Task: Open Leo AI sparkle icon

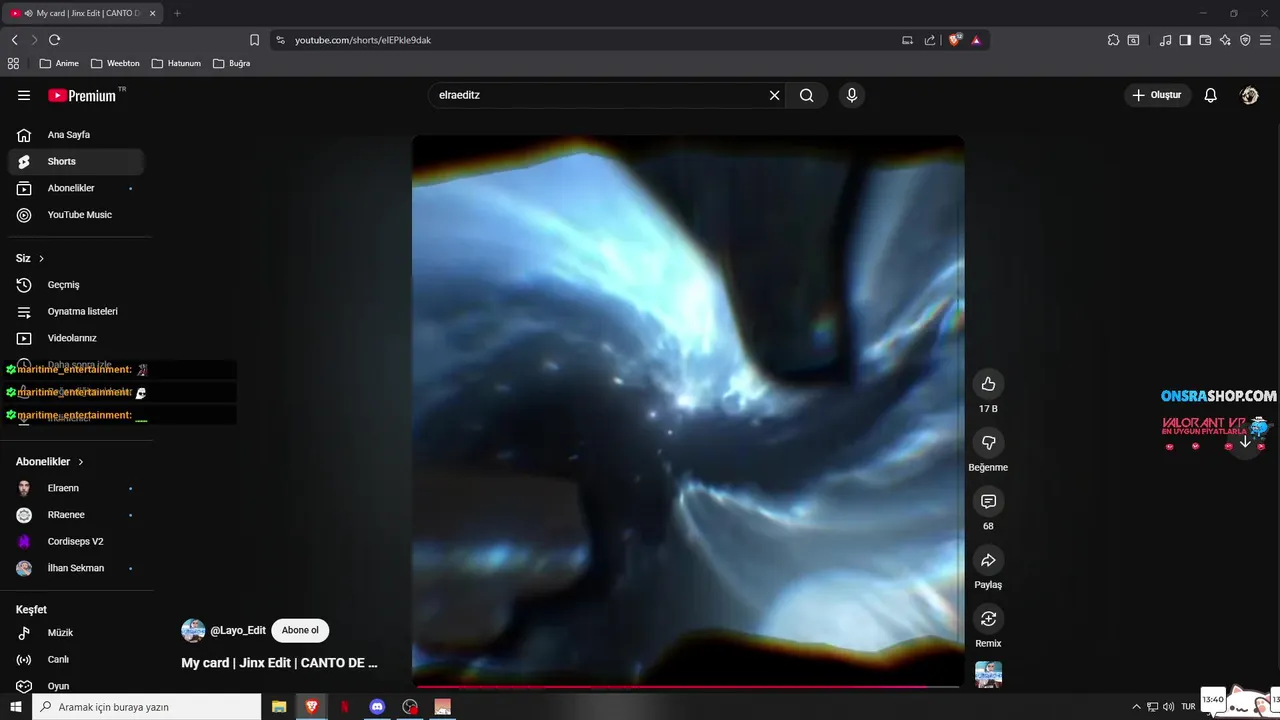Action: point(1225,40)
